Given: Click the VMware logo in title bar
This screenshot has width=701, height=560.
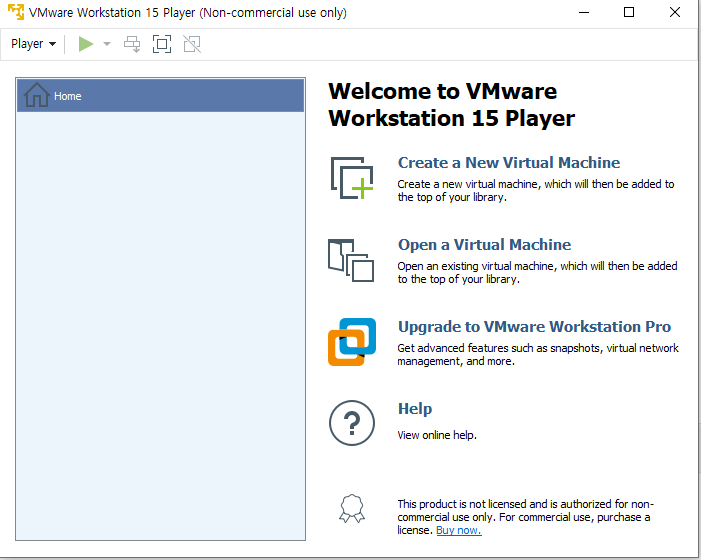Looking at the screenshot, I should click(x=15, y=13).
